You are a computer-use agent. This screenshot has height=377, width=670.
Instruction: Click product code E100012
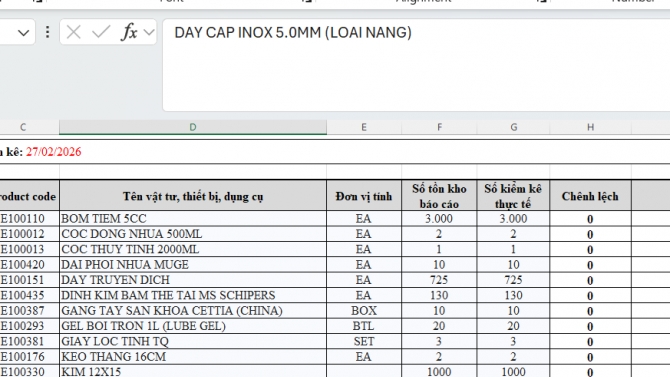pyautogui.click(x=29, y=234)
